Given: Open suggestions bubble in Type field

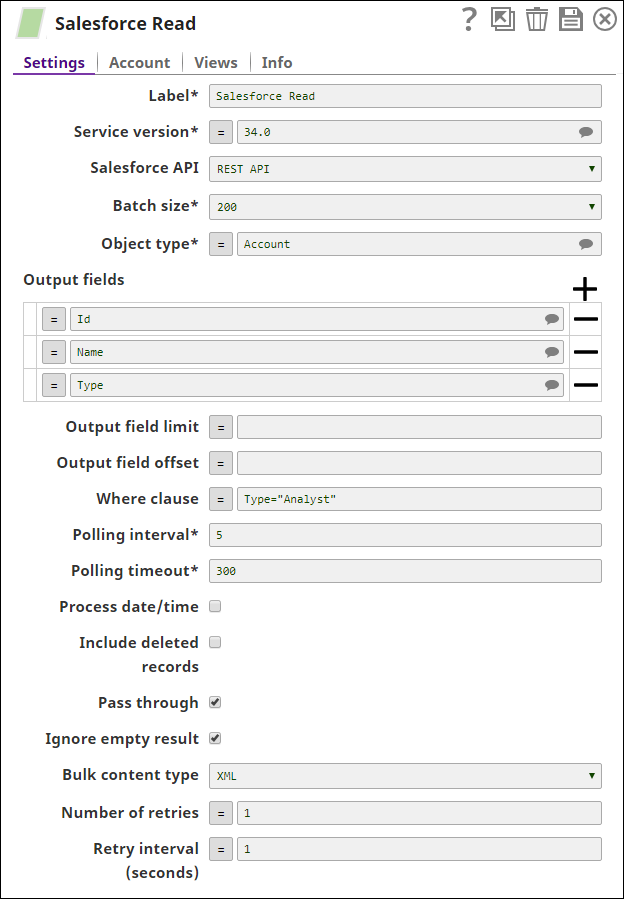Looking at the screenshot, I should 552,385.
